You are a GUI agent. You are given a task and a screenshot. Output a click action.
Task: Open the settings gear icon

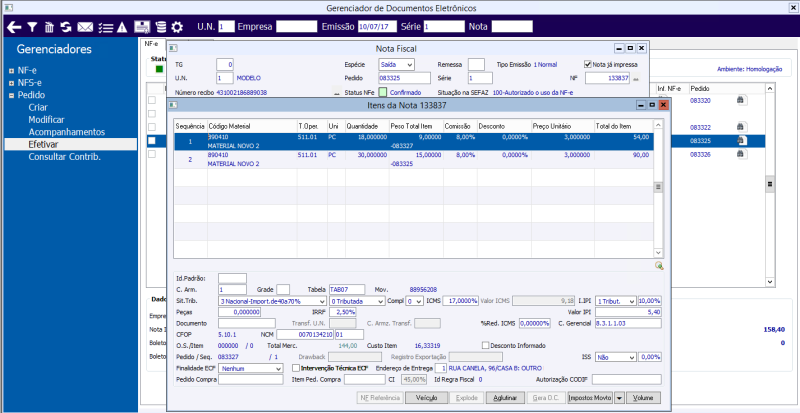pos(177,26)
